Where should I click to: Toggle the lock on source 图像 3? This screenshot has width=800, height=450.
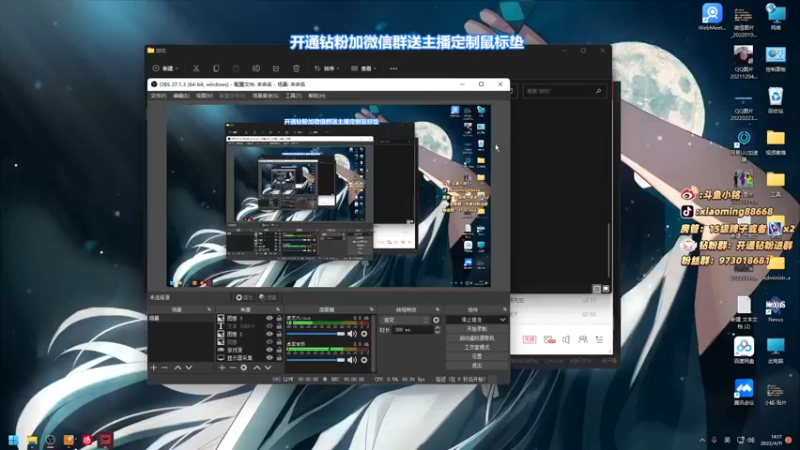coord(279,318)
